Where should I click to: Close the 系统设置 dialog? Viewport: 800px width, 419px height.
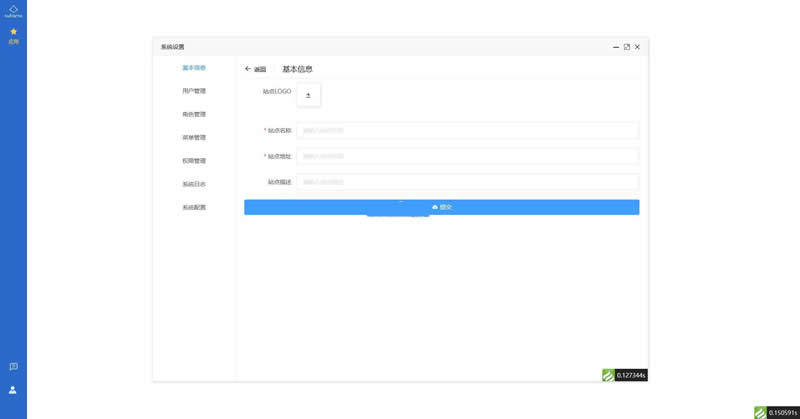(x=637, y=47)
